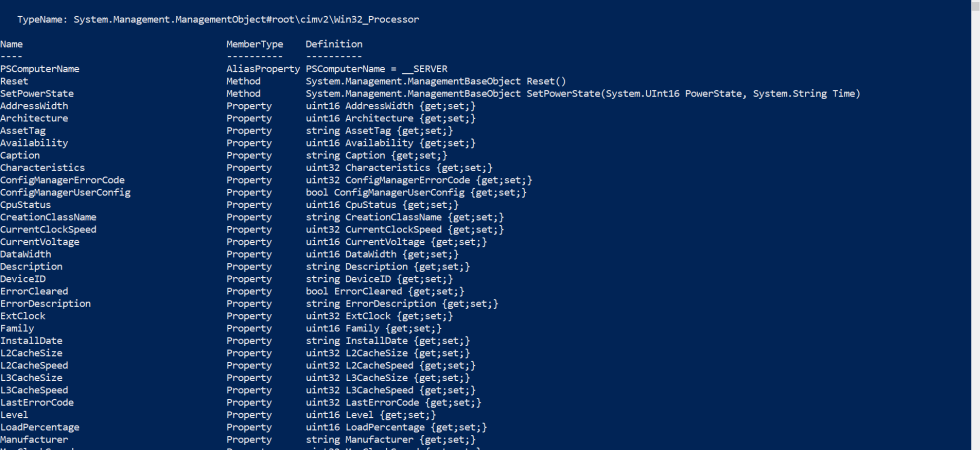Click the Reset() method definition text
The image size is (980, 450).
coord(436,81)
